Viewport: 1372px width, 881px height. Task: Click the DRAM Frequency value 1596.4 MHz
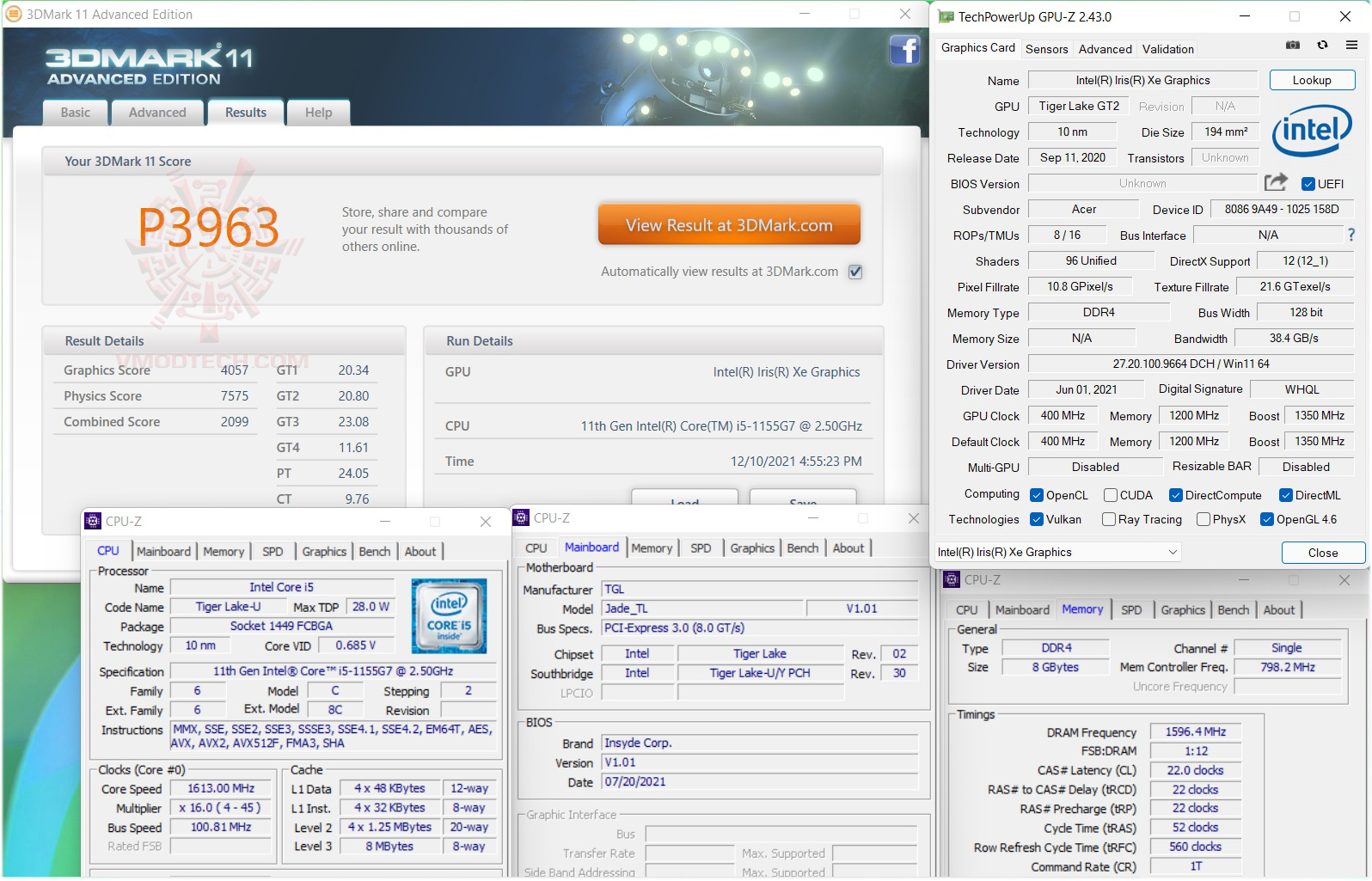1196,731
